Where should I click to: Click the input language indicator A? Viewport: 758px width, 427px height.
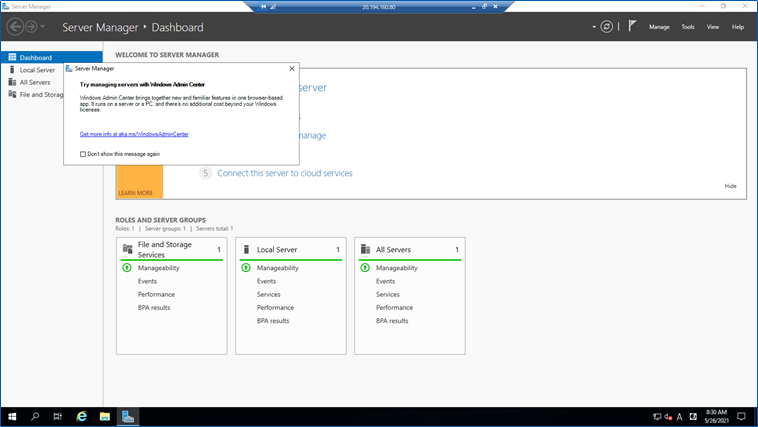coord(679,417)
